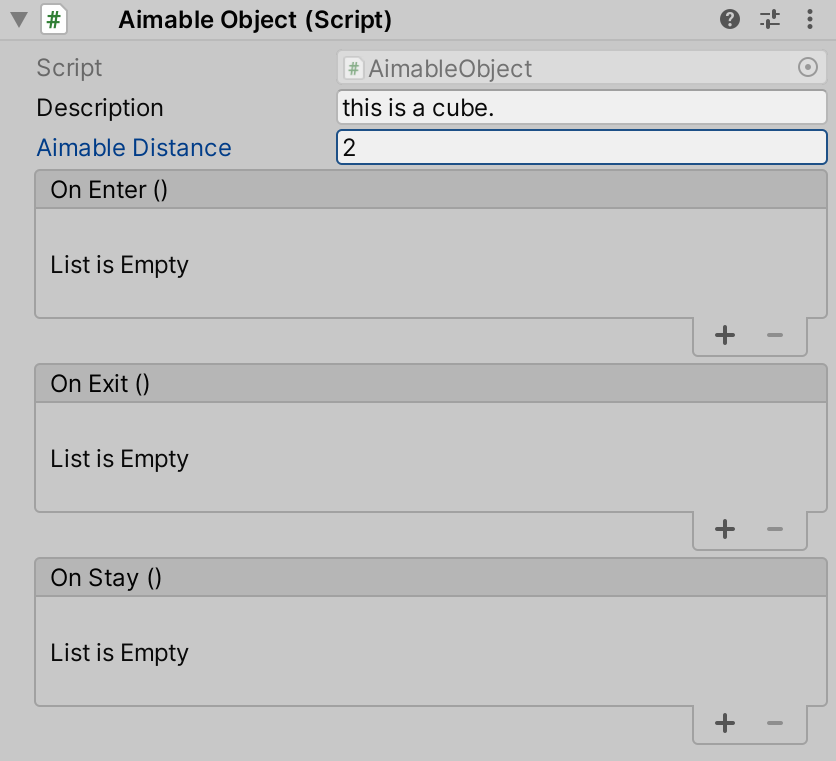Click the Aimable Distance draggable label

click(x=133, y=147)
